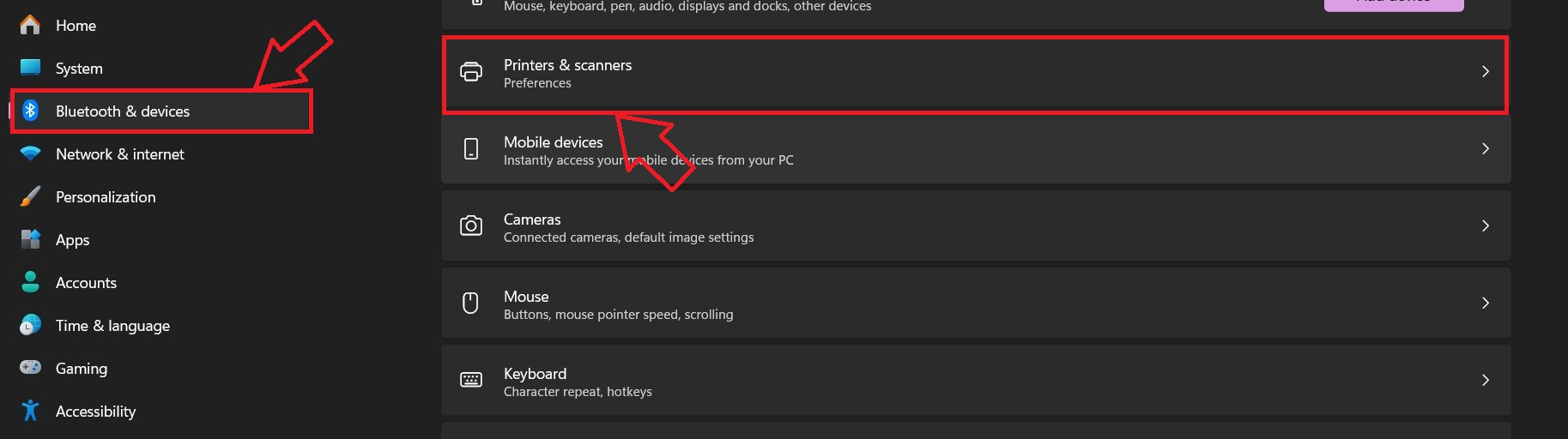Click the Accessibility figure icon

(x=30, y=411)
